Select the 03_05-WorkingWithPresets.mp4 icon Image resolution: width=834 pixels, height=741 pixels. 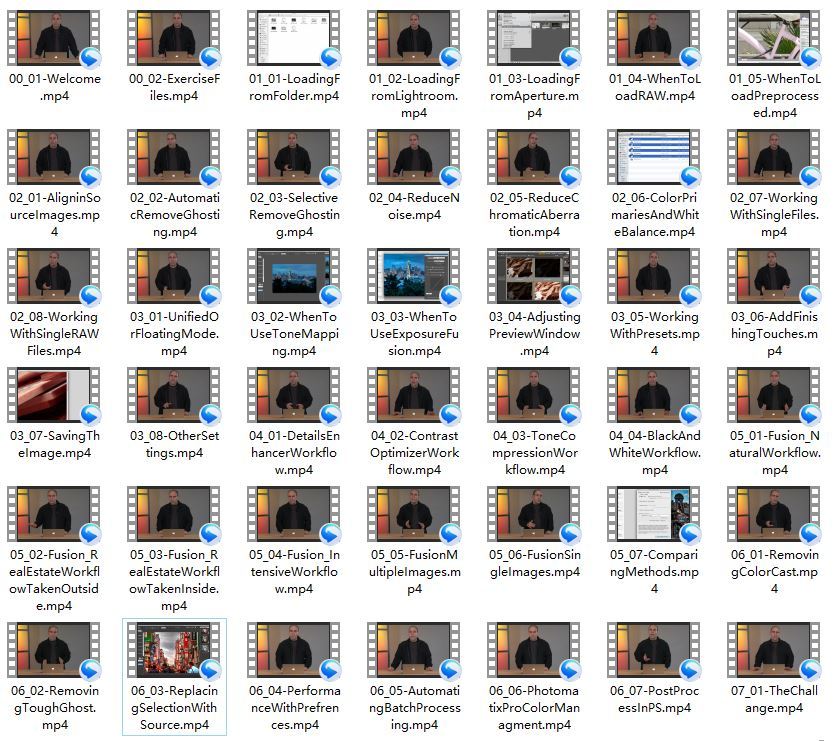pos(654,277)
